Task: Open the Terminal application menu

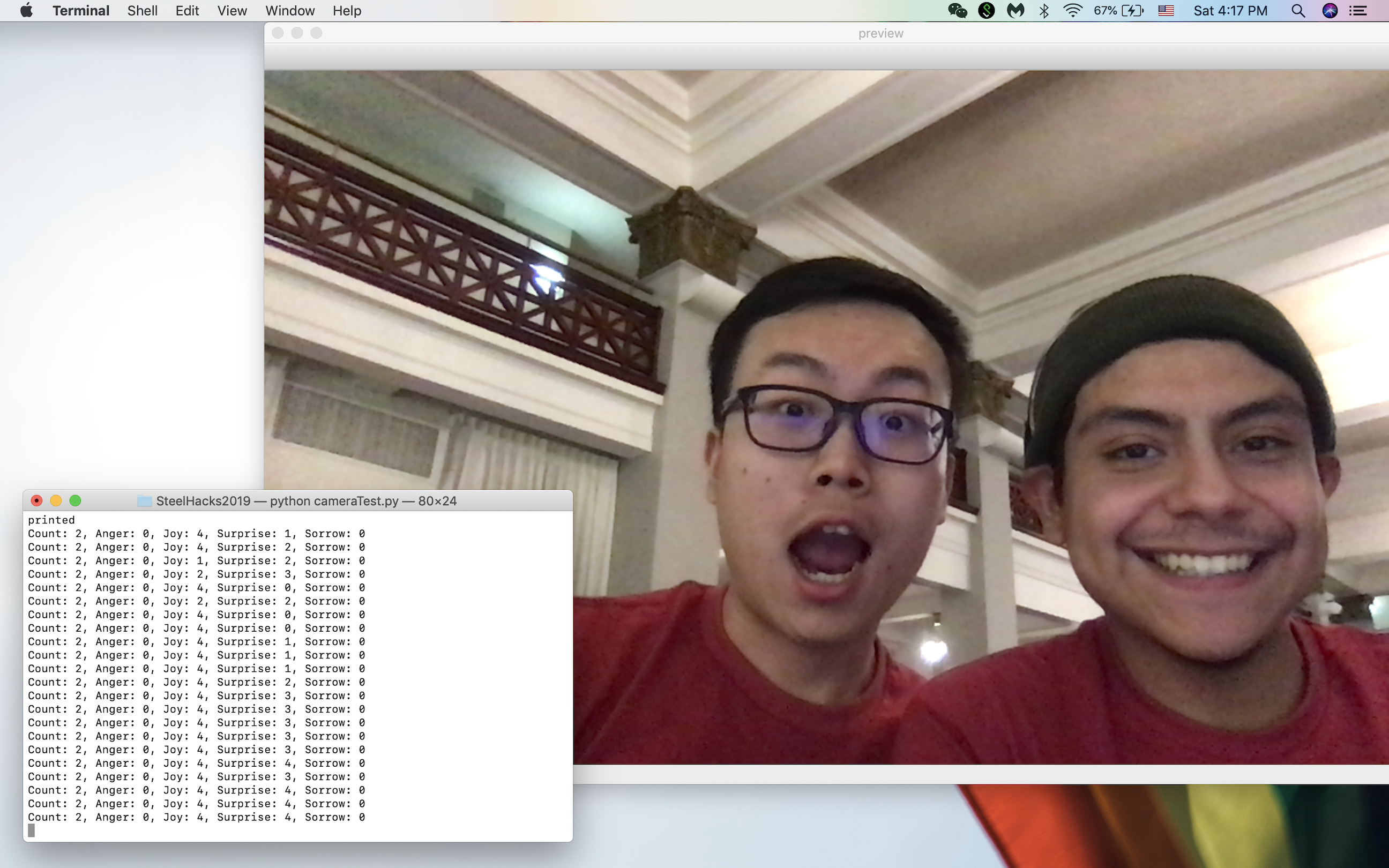Action: coord(81,10)
